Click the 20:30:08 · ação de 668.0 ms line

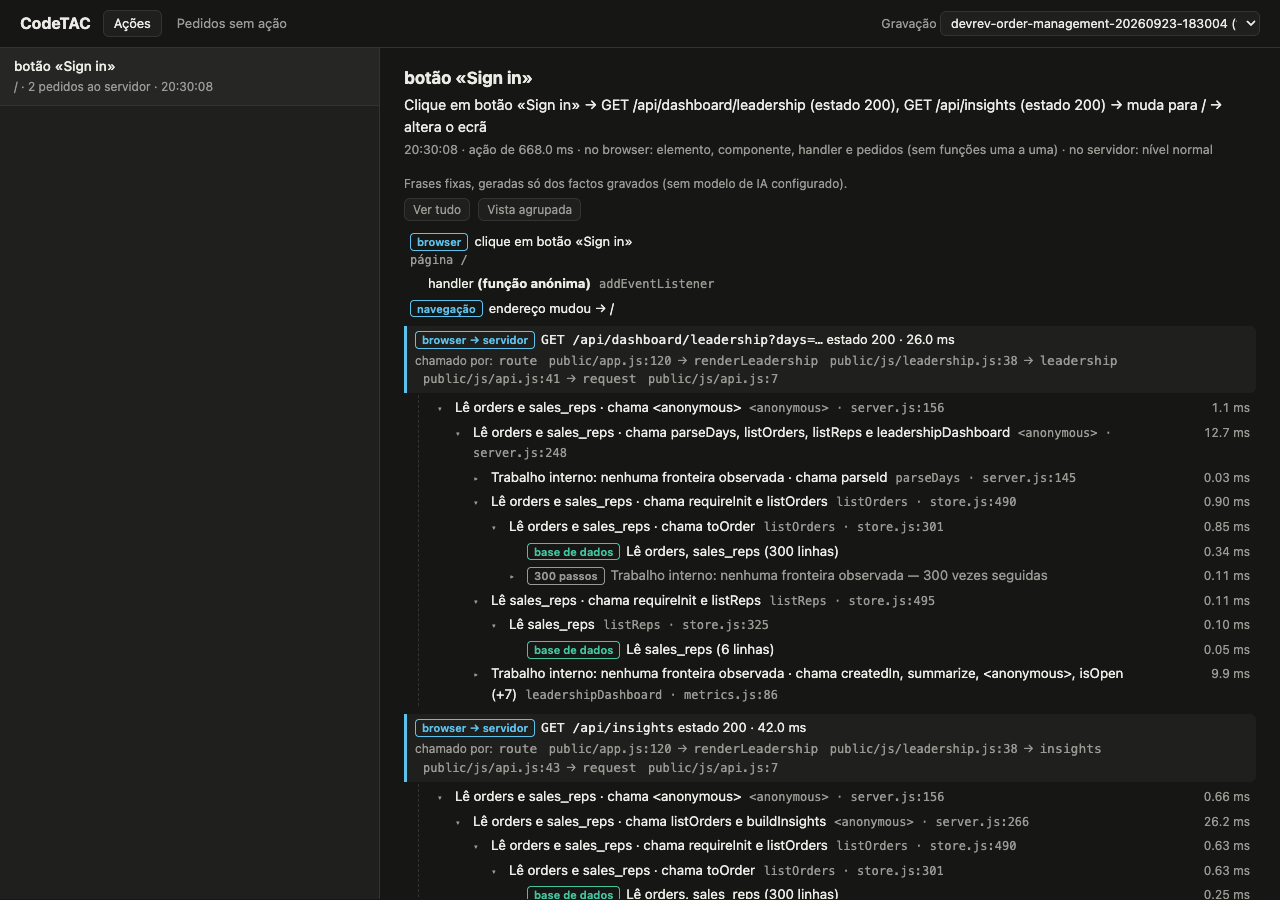(x=808, y=150)
